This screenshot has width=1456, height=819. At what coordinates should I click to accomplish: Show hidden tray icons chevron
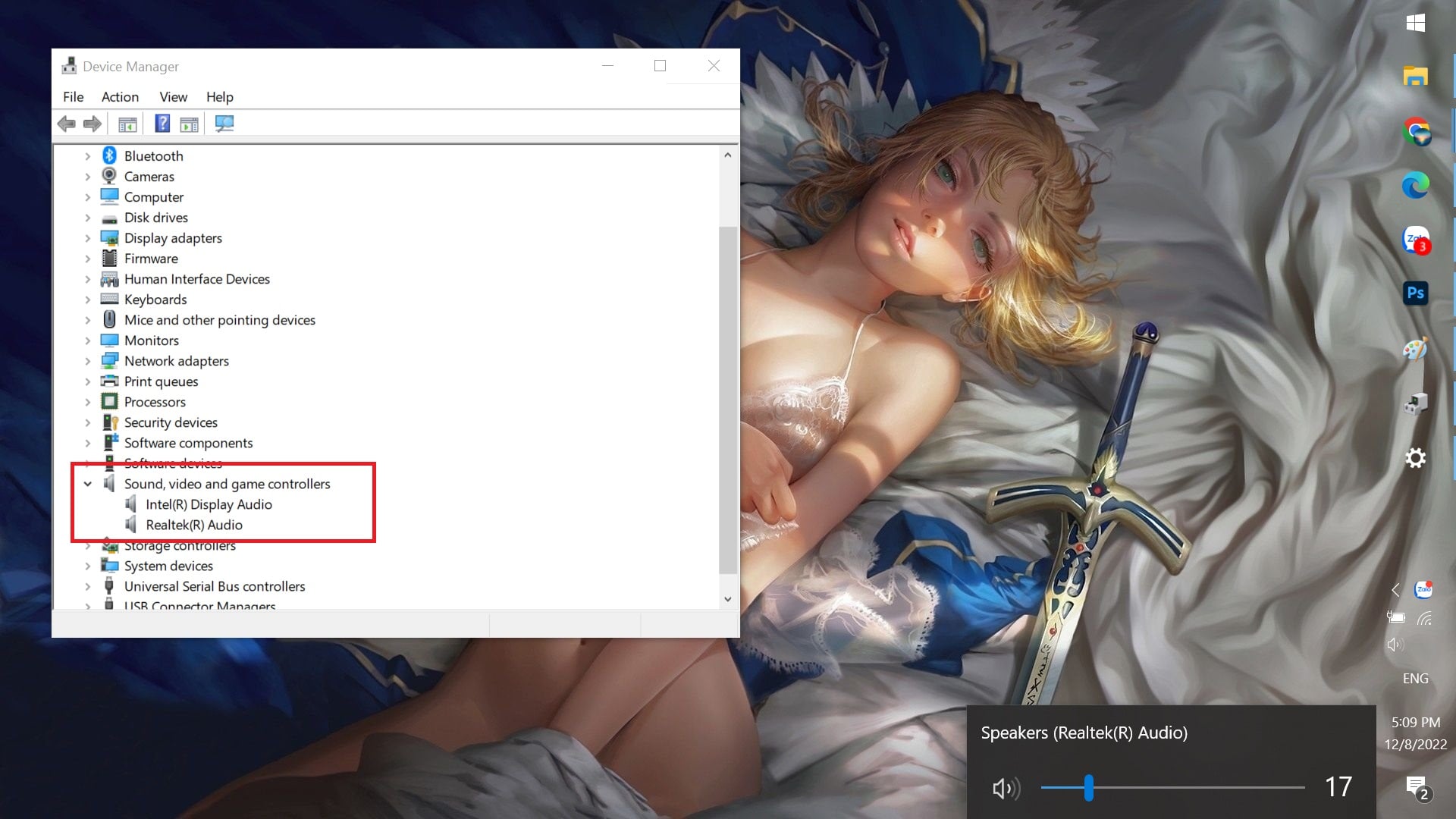tap(1395, 589)
